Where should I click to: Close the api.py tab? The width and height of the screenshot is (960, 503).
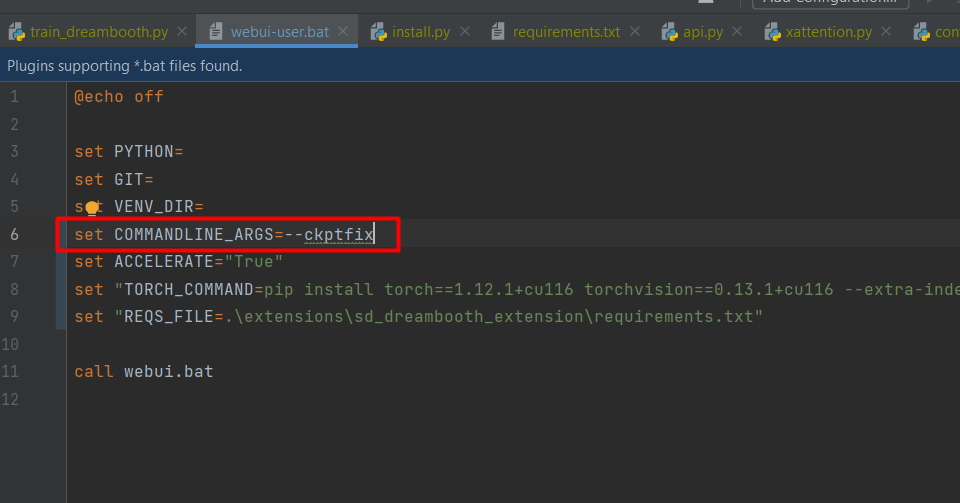tap(737, 31)
